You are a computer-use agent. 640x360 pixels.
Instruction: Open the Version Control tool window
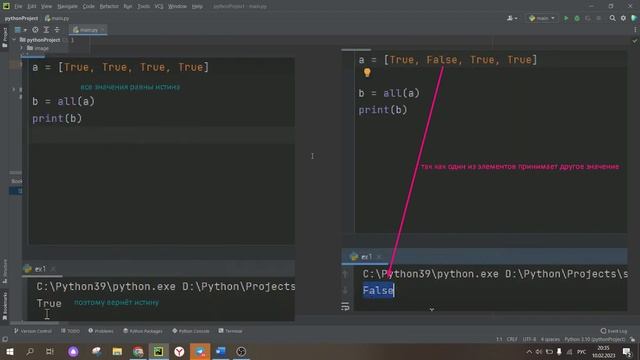point(33,331)
